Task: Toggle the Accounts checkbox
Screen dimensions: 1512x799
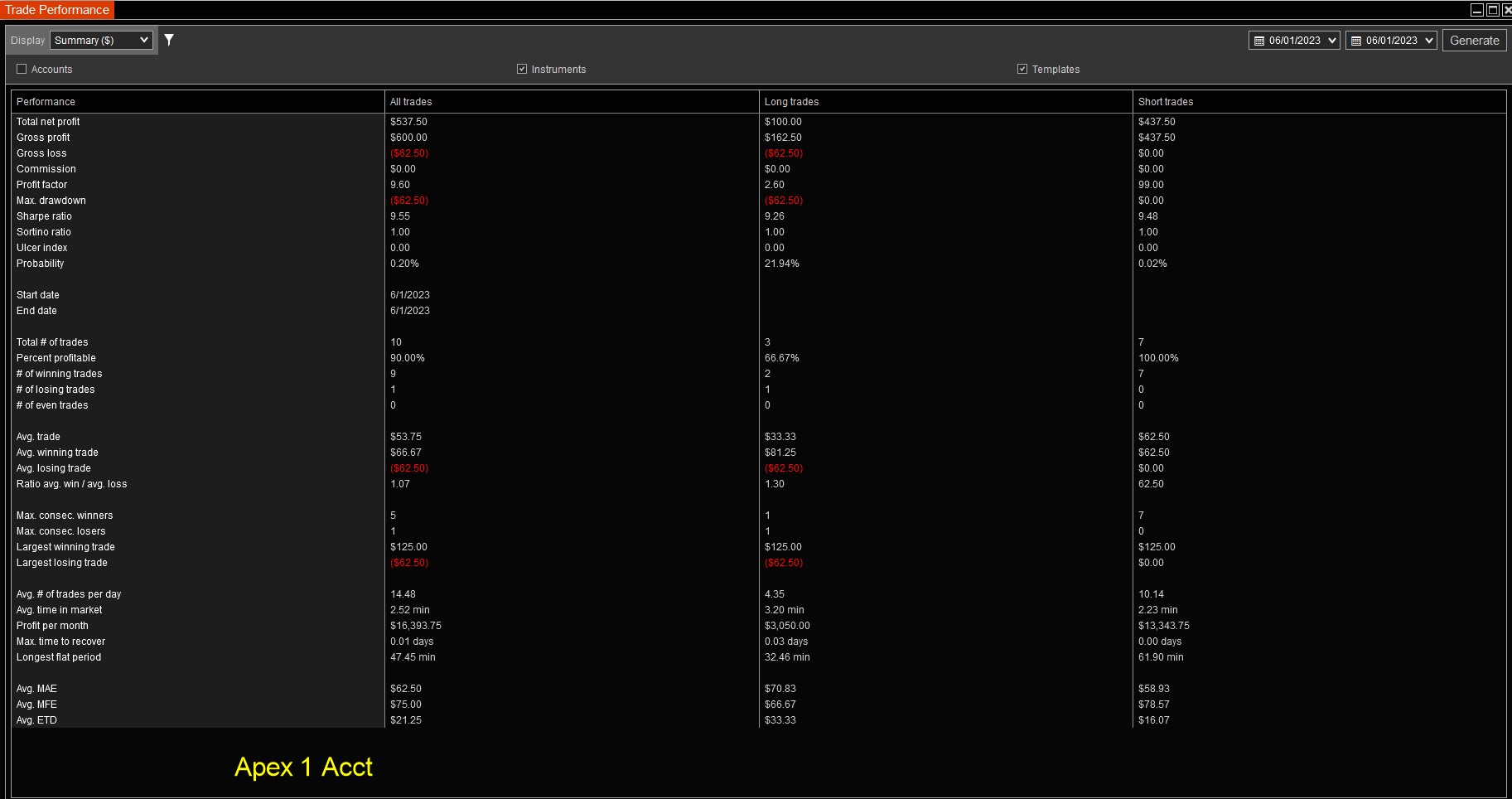Action: coord(22,69)
